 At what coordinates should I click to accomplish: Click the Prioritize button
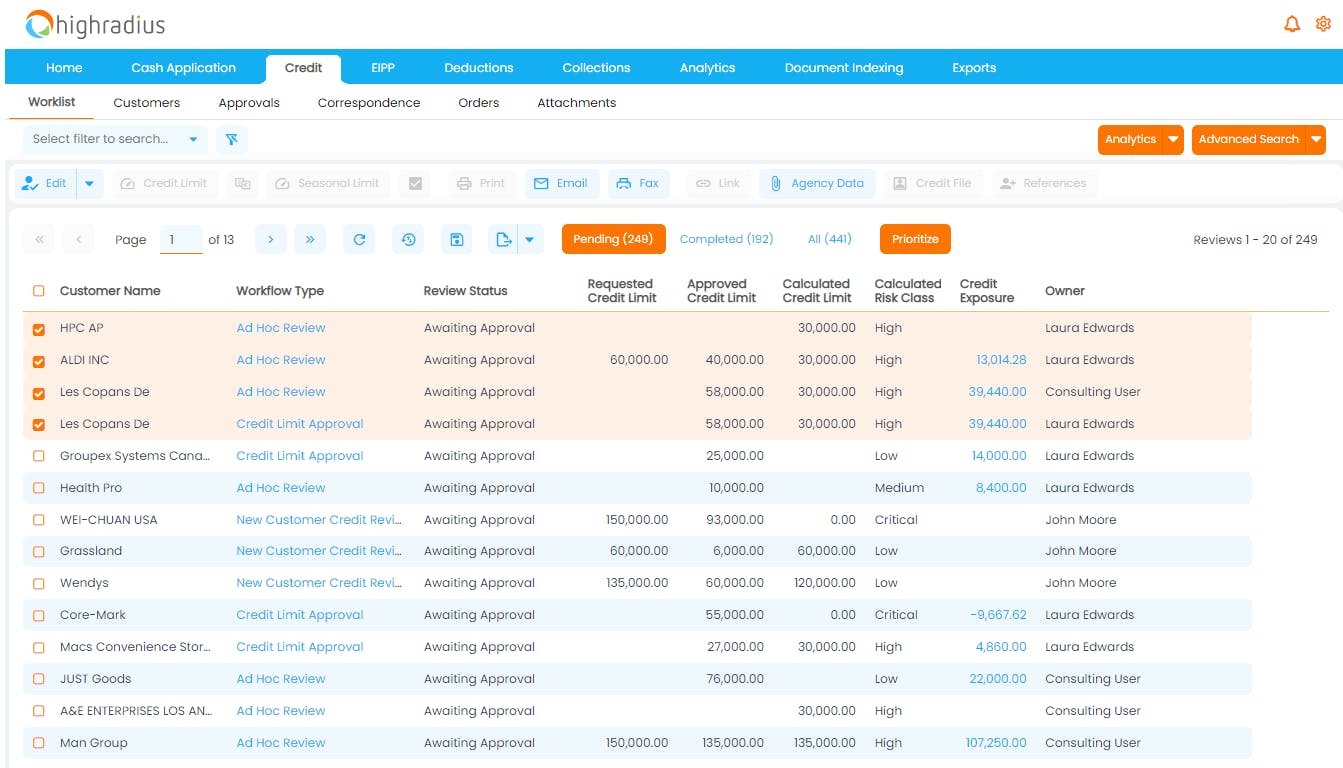[x=915, y=239]
